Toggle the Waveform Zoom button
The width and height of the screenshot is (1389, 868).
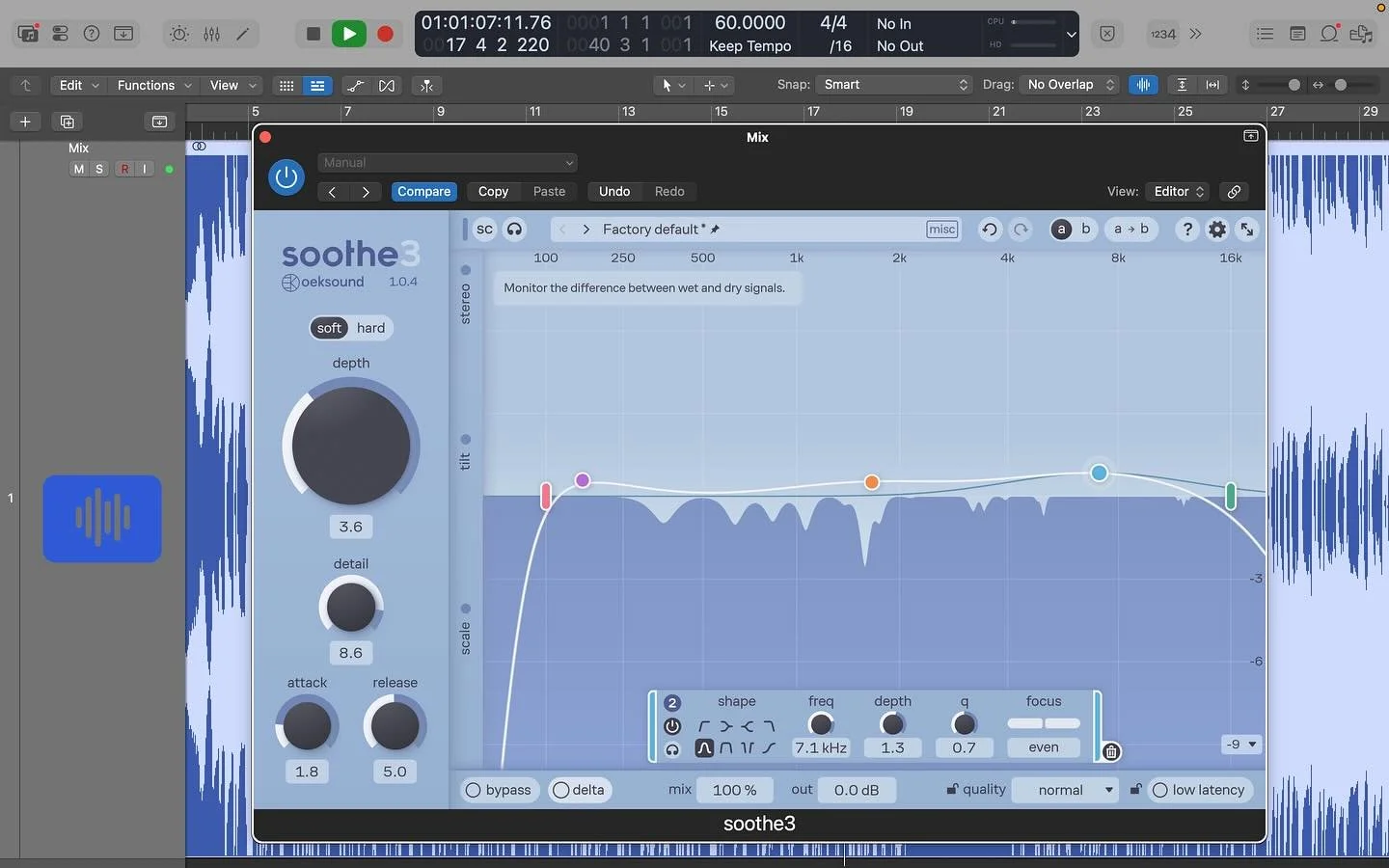click(1143, 85)
